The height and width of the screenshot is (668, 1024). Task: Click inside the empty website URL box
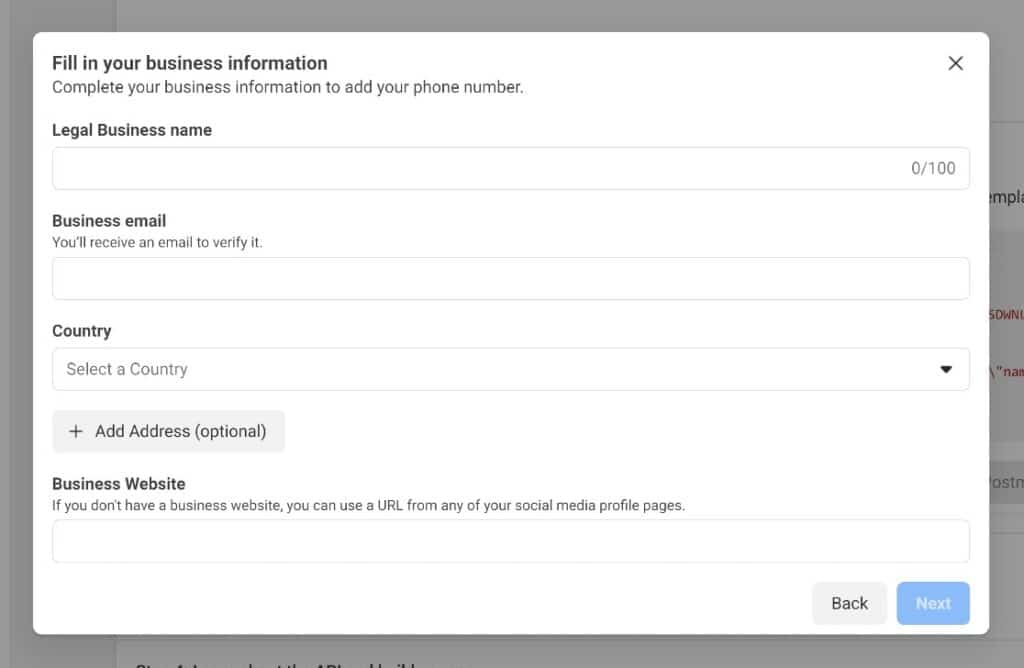(511, 540)
